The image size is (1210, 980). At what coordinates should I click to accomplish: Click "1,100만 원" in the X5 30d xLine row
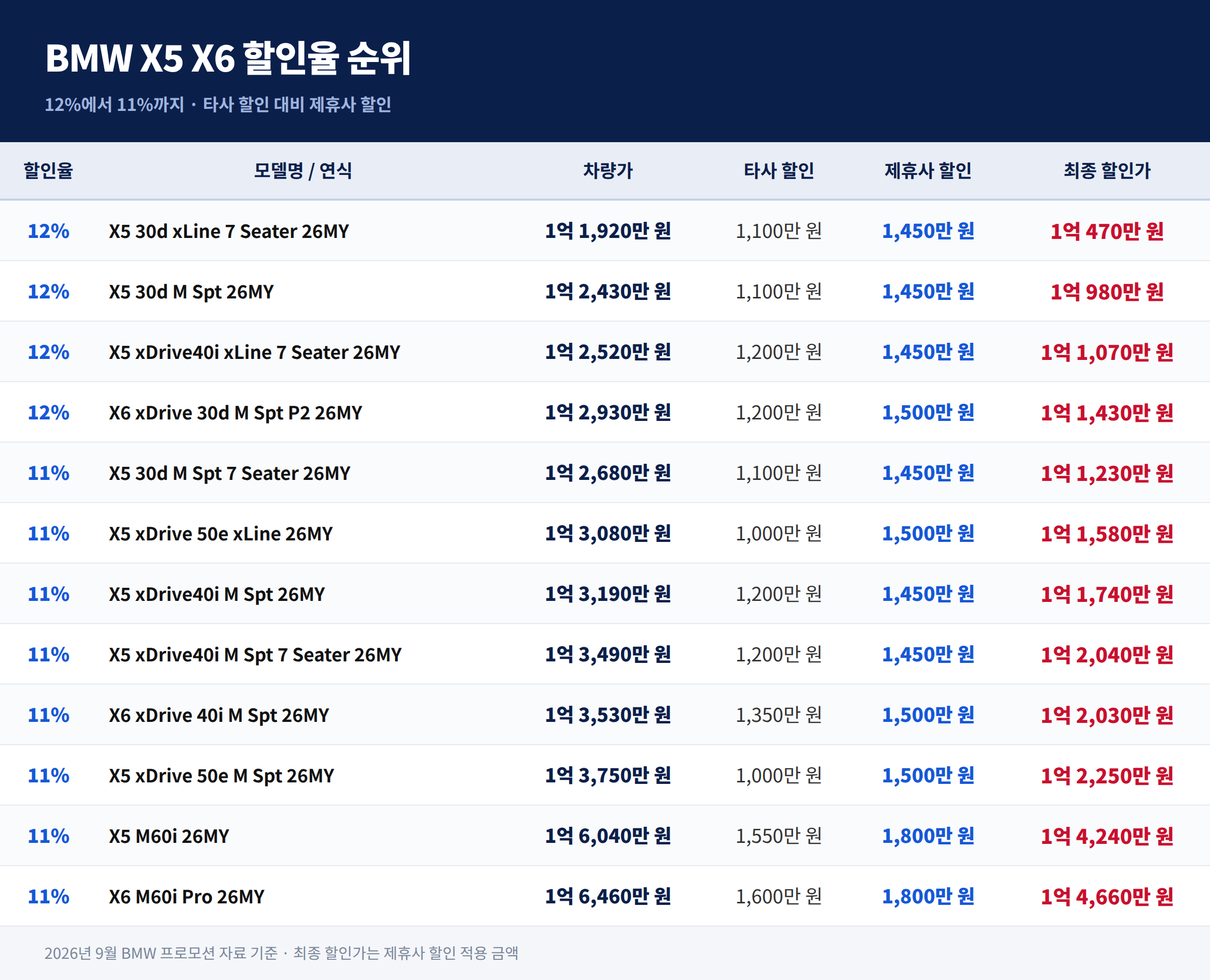pos(778,231)
